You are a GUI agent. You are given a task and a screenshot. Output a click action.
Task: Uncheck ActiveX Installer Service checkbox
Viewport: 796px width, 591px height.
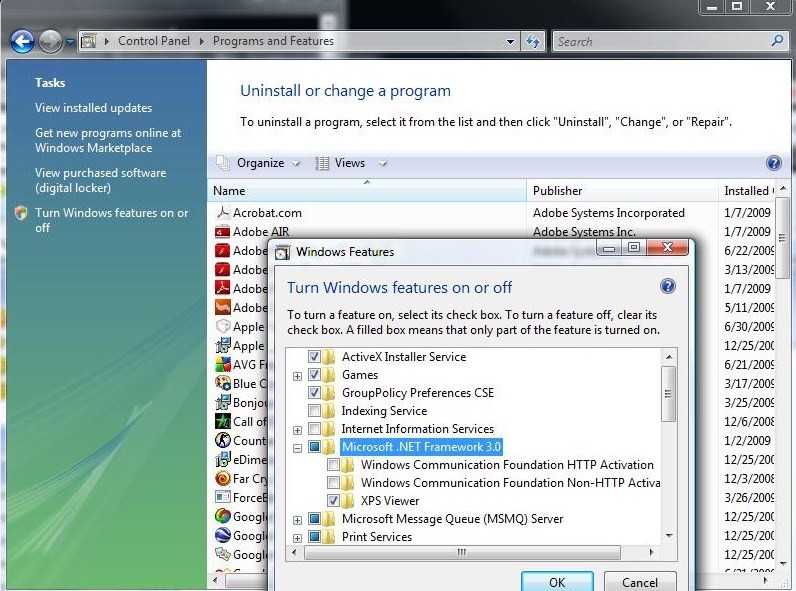[314, 357]
